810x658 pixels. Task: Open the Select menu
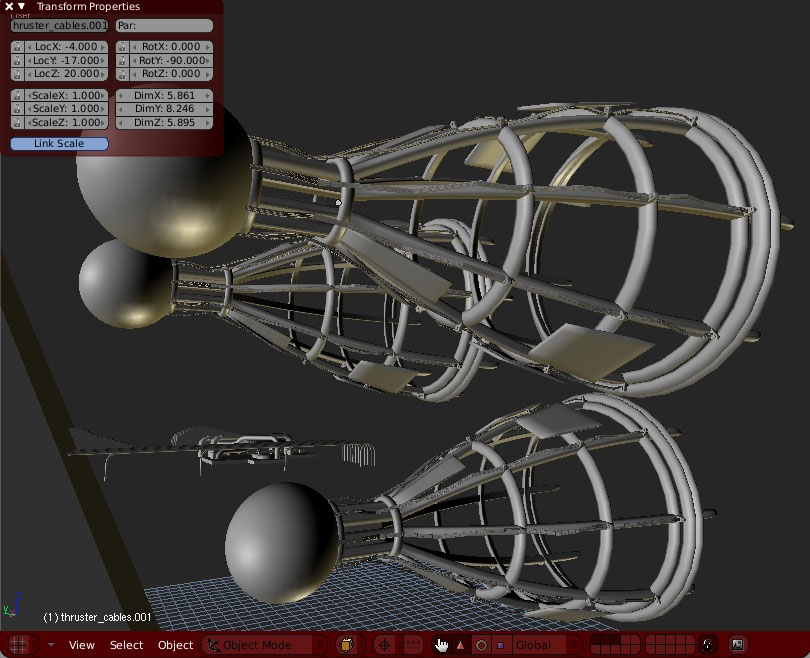point(126,645)
